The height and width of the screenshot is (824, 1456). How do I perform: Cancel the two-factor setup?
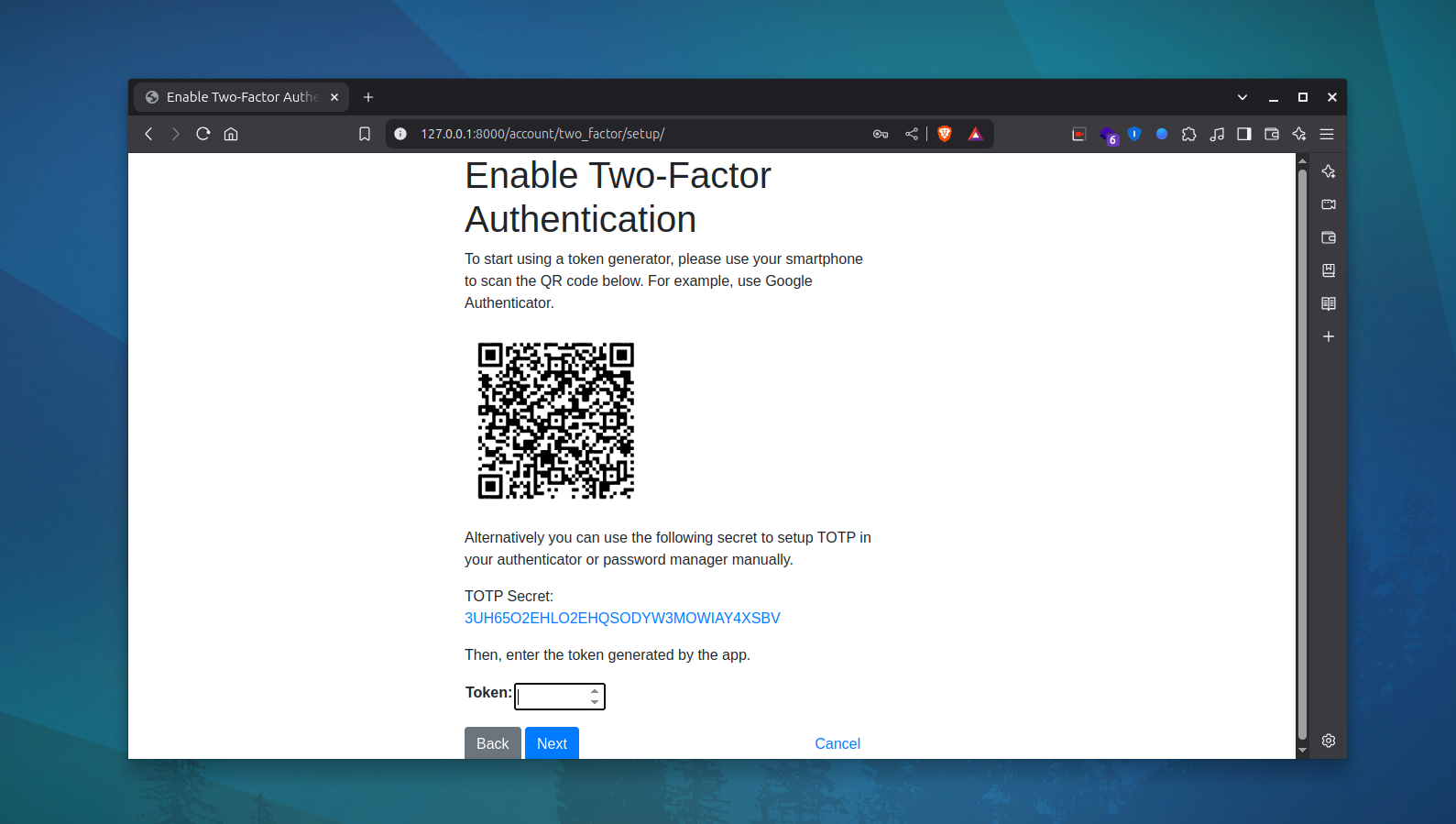point(837,743)
